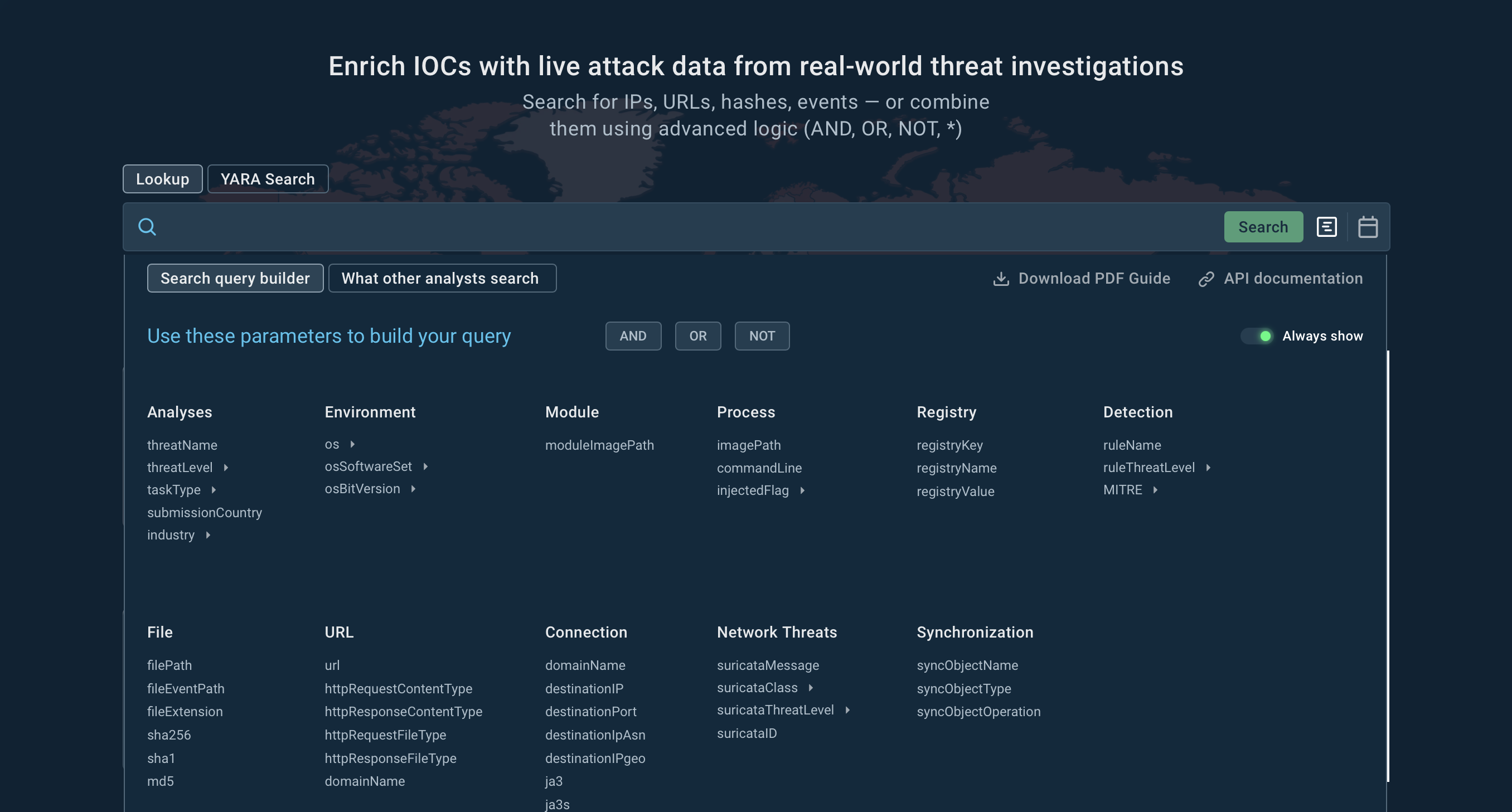Open the query list icon beside Search
Viewport: 1512px width, 812px height.
point(1326,226)
